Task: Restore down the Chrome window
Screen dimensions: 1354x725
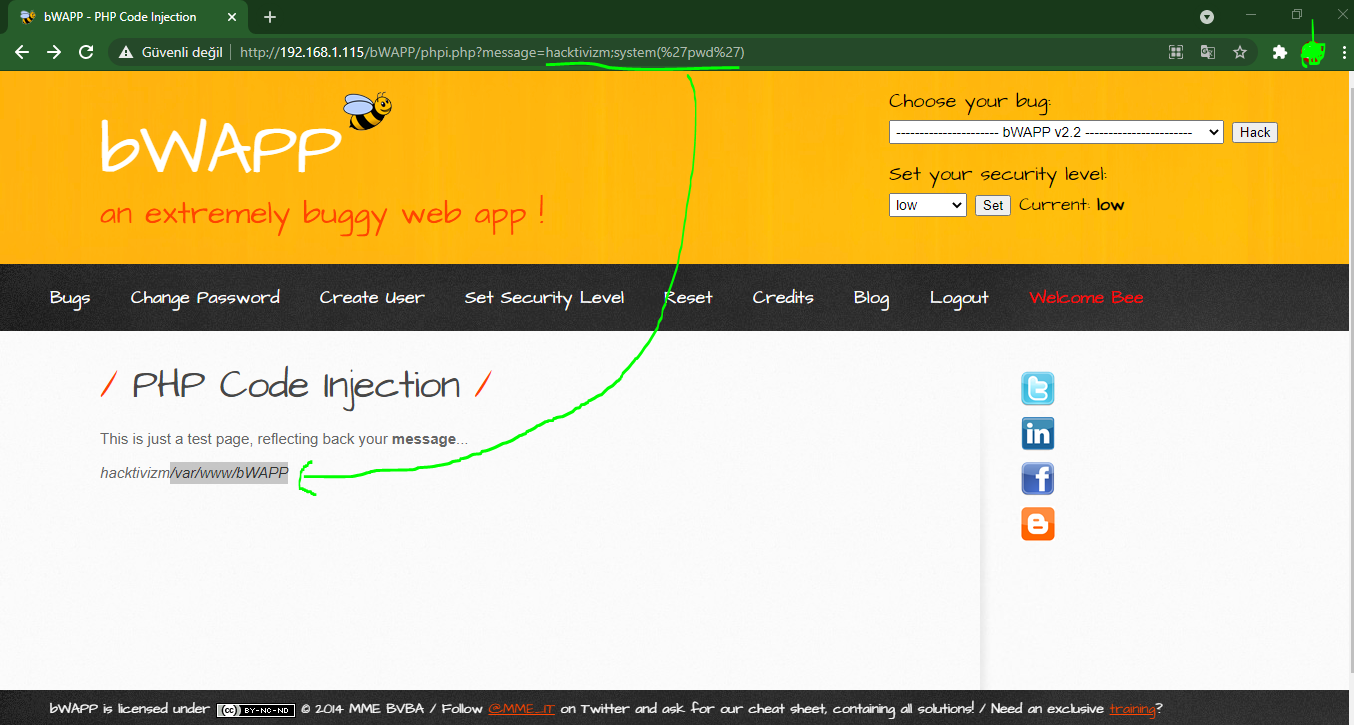Action: [x=1297, y=15]
